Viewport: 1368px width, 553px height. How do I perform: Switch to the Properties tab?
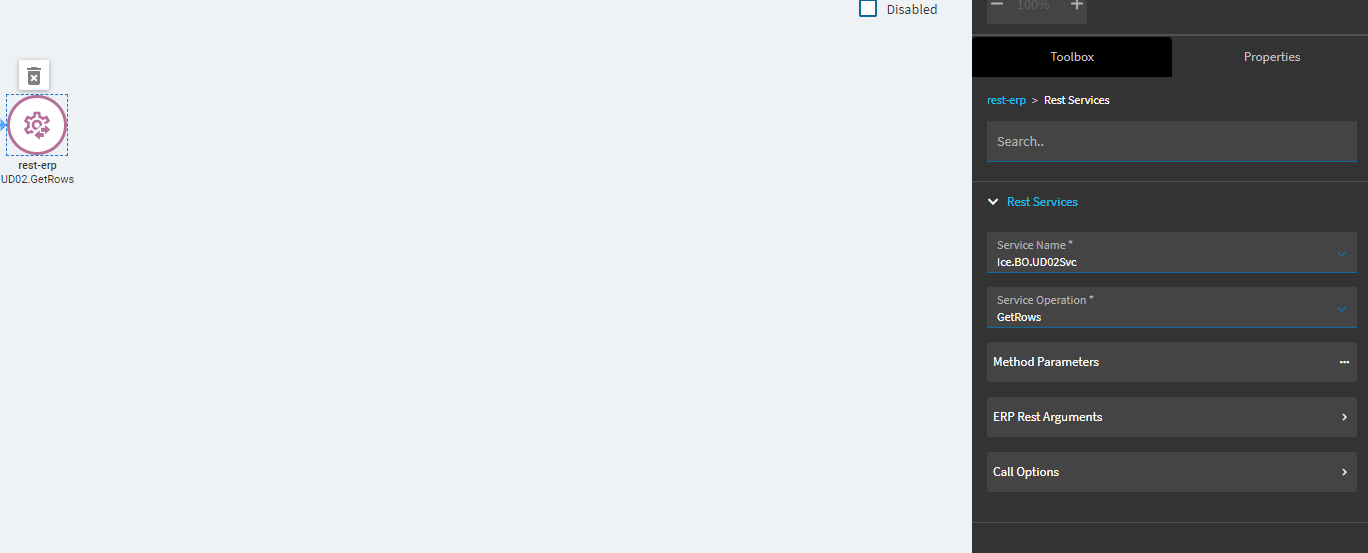pos(1272,57)
